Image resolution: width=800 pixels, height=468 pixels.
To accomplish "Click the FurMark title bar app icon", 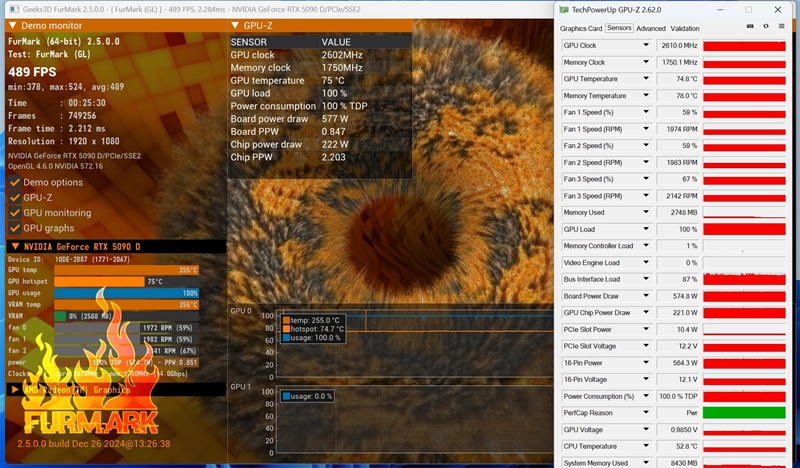I will pyautogui.click(x=10, y=9).
